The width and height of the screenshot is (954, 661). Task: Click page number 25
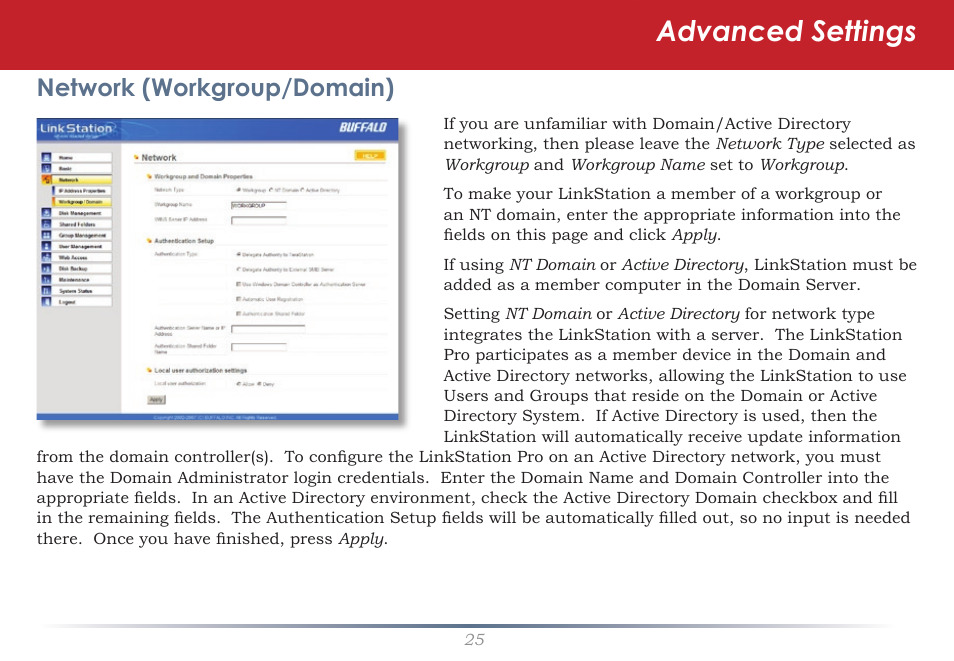click(x=475, y=640)
